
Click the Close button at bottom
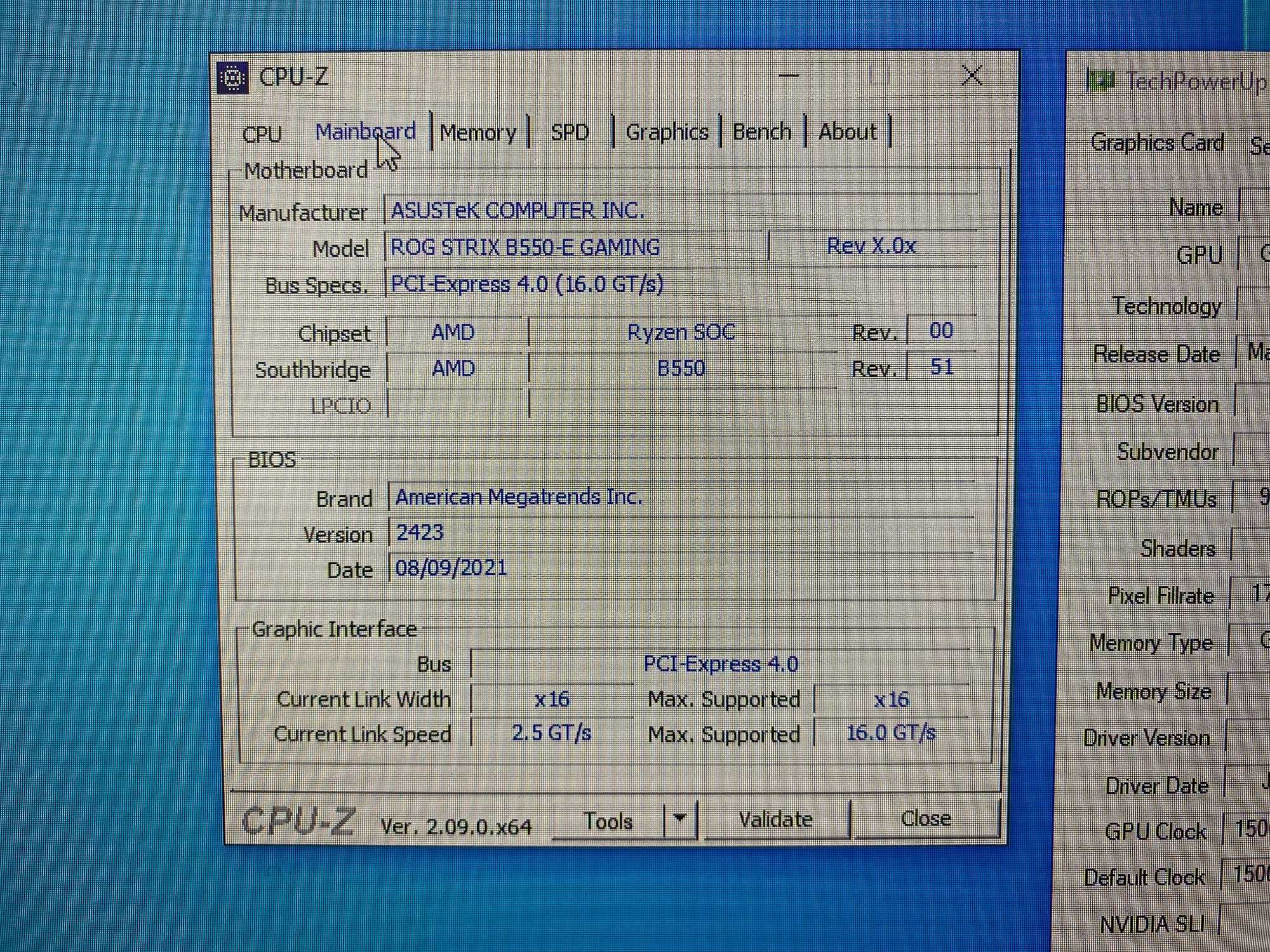[x=926, y=818]
